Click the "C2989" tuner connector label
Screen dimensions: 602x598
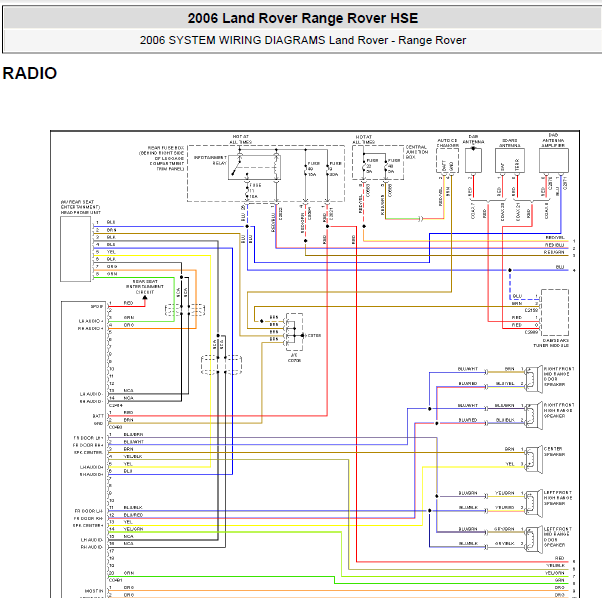pyautogui.click(x=531, y=332)
